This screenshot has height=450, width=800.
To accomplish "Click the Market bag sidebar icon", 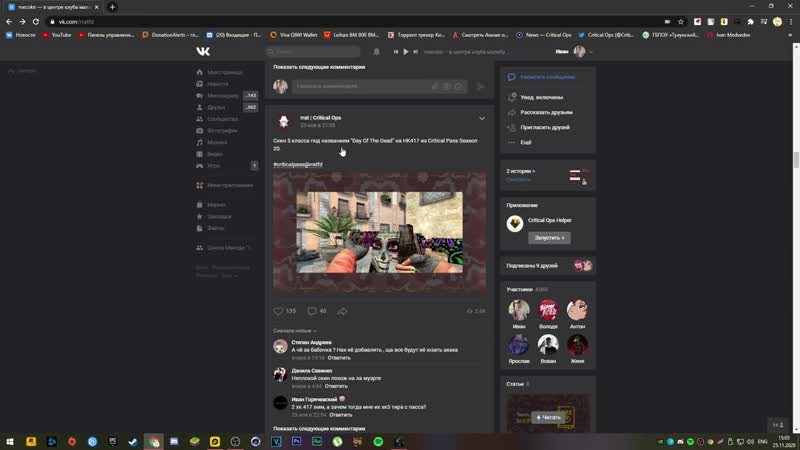I will pyautogui.click(x=199, y=205).
